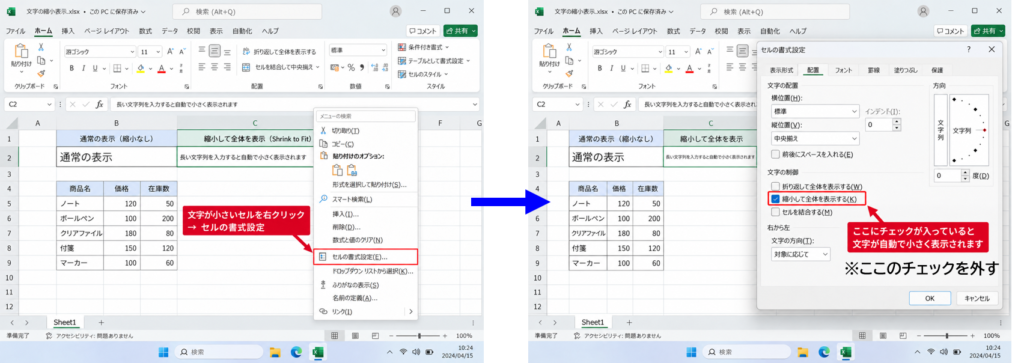Uncheck shrink to fit checkbox (縮小して全体を表示する)
The image size is (1024, 363).
click(775, 198)
